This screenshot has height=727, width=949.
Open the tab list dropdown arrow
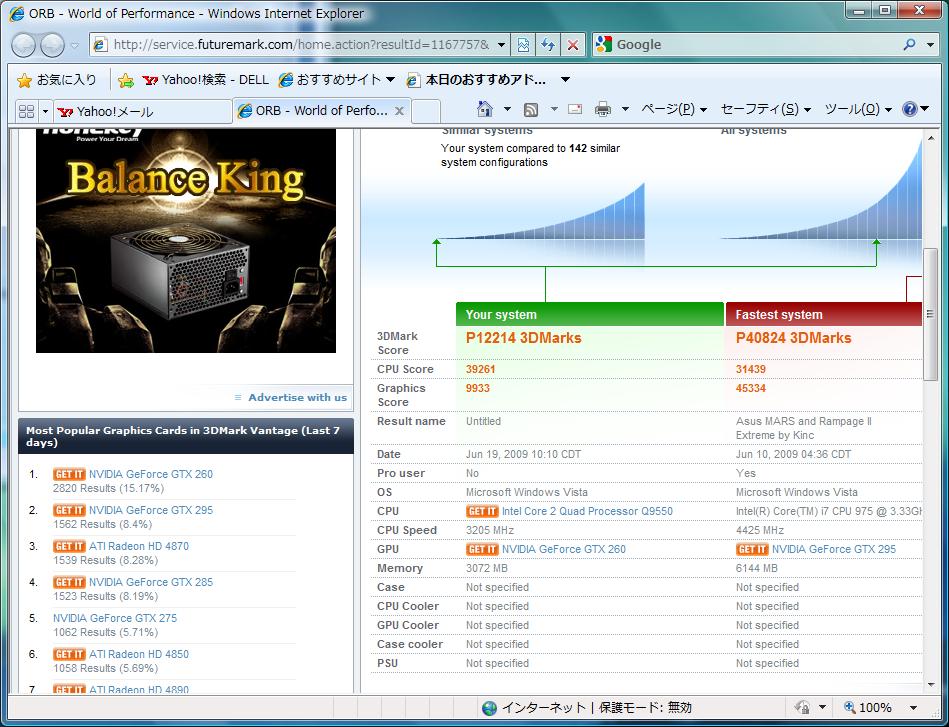[45, 111]
